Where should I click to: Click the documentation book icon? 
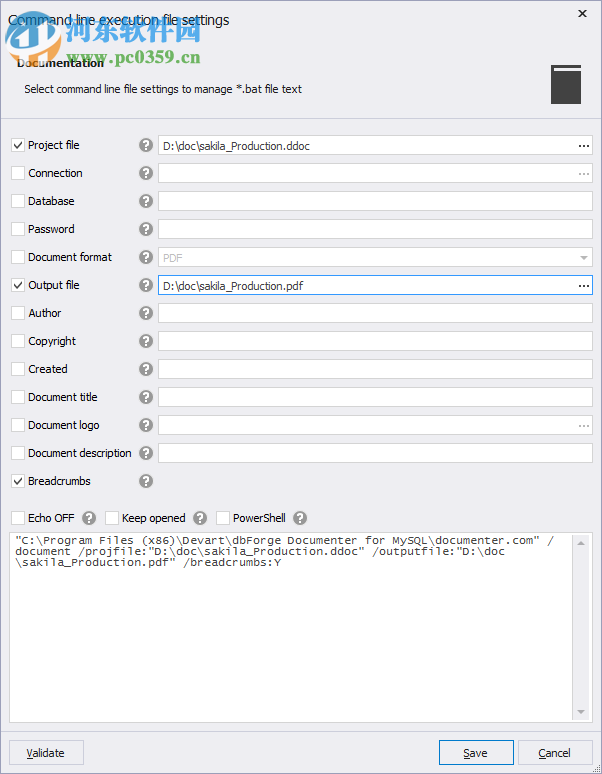pyautogui.click(x=566, y=84)
